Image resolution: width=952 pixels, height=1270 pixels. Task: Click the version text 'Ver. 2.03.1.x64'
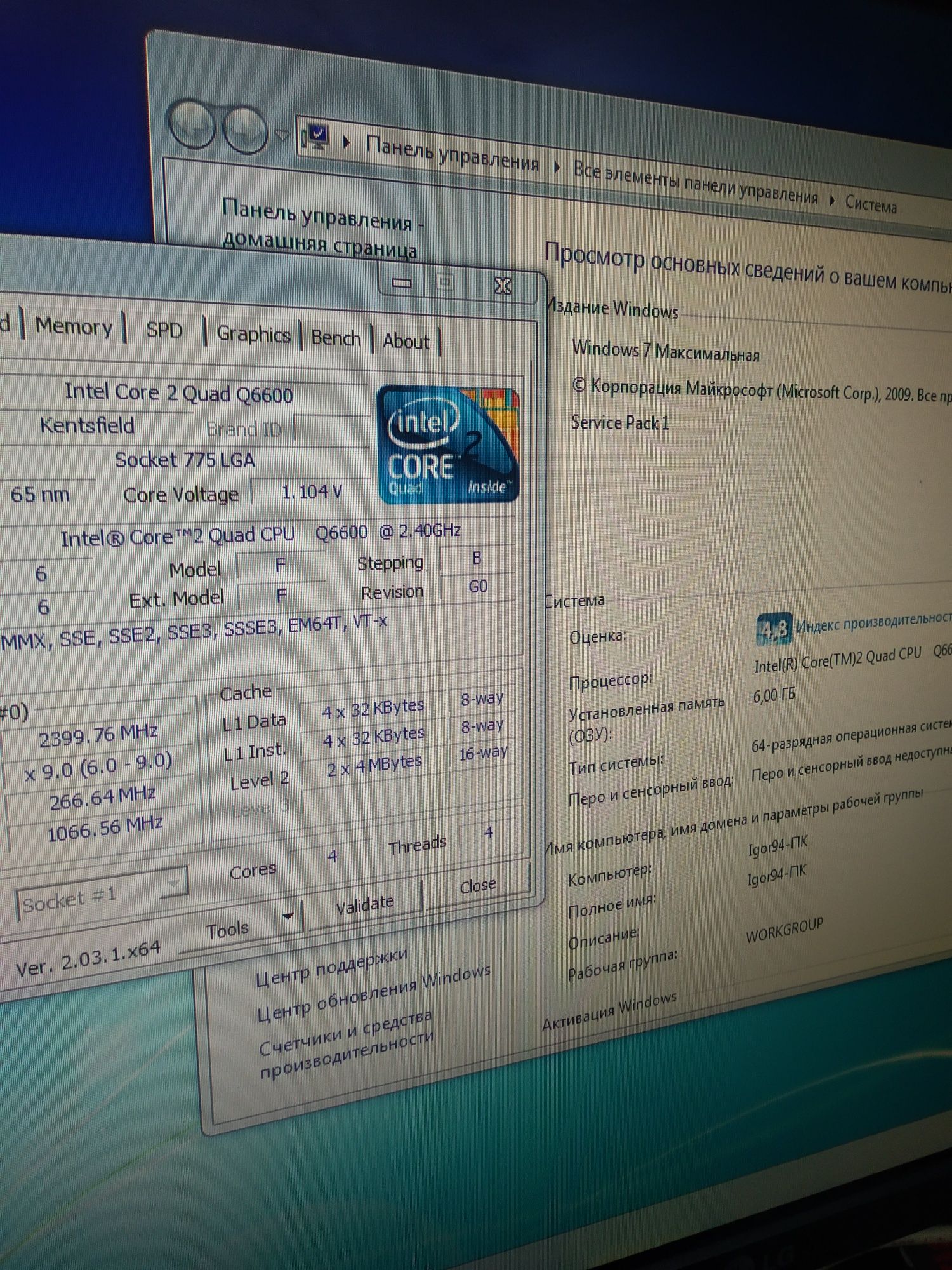point(88,958)
